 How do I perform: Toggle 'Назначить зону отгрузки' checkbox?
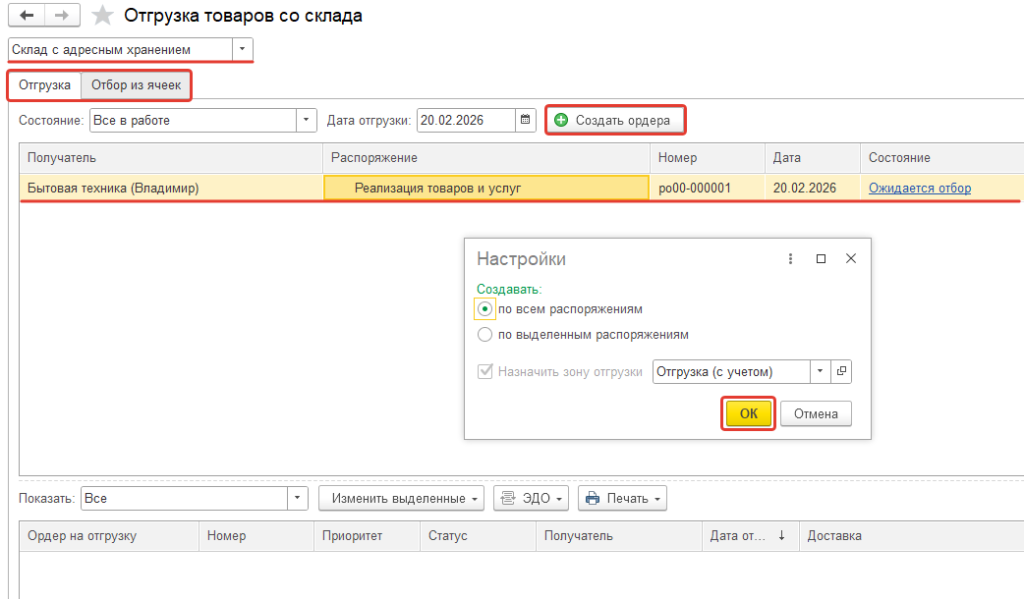coord(485,371)
